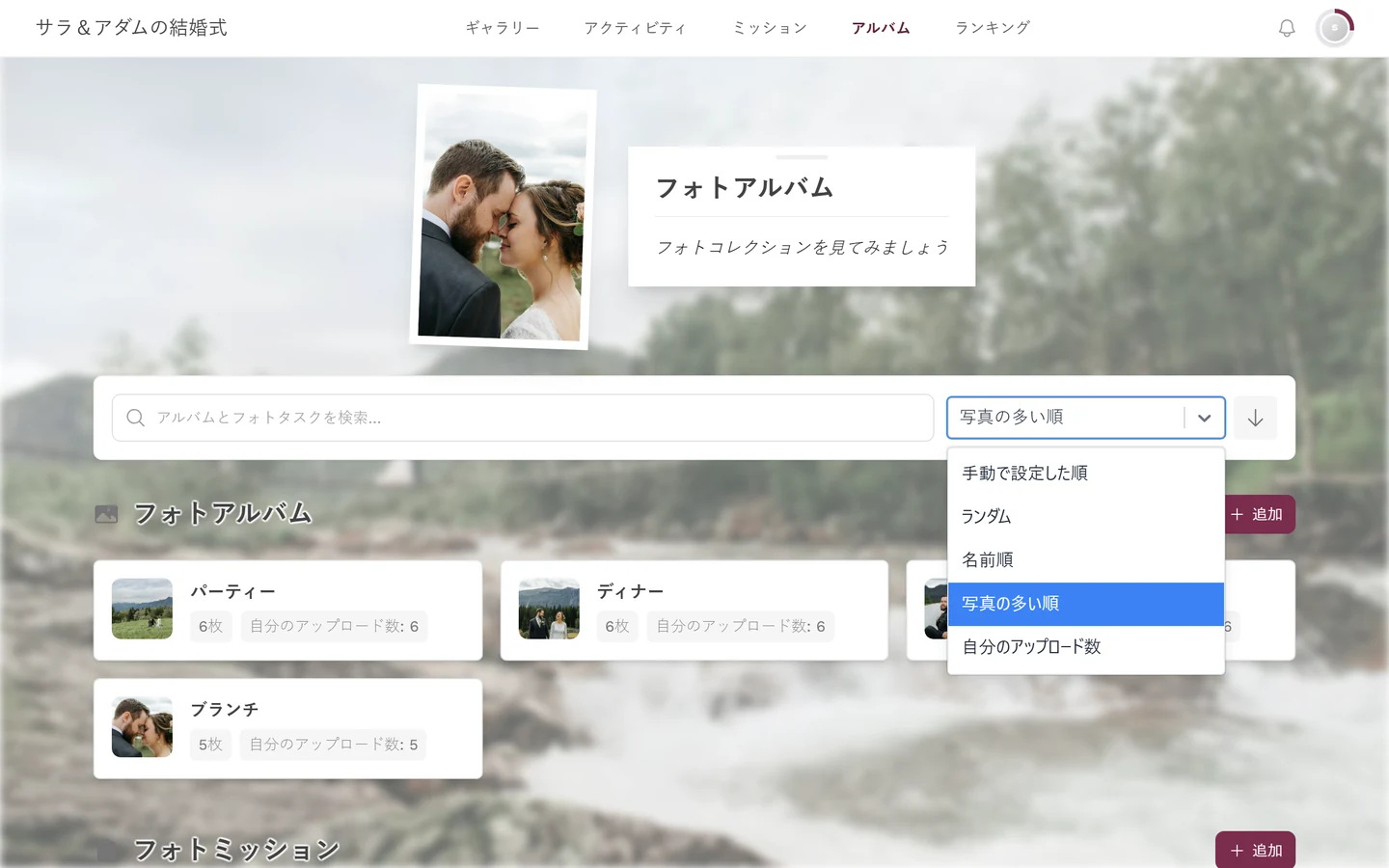Click the パーティー album title
The height and width of the screenshot is (868, 1389).
tap(232, 591)
